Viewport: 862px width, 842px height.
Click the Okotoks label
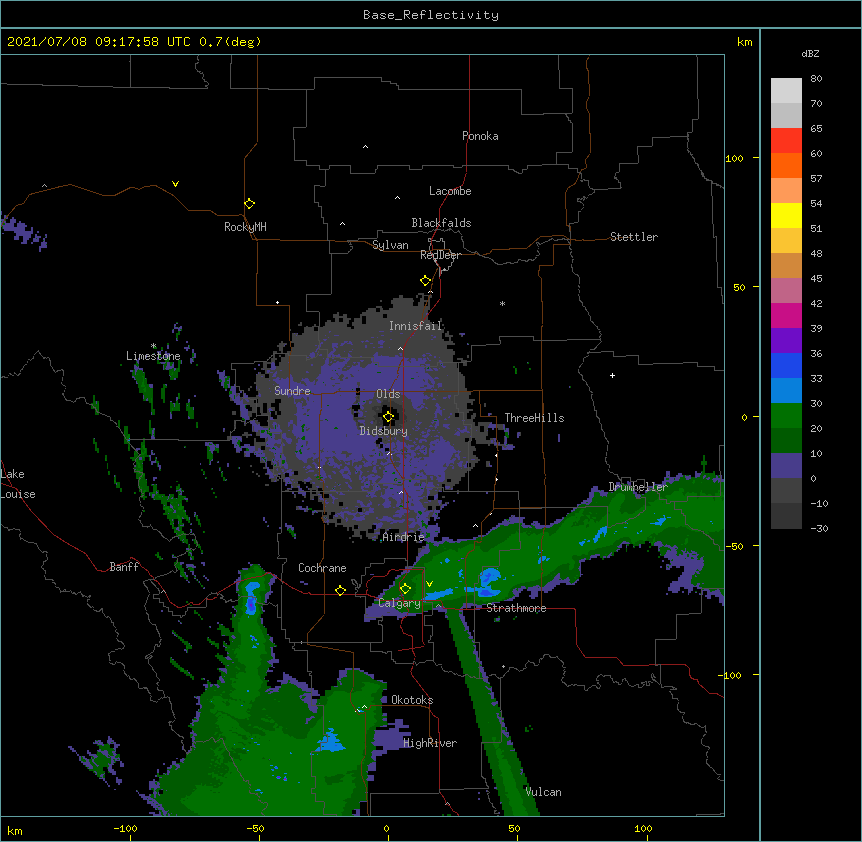(x=412, y=700)
